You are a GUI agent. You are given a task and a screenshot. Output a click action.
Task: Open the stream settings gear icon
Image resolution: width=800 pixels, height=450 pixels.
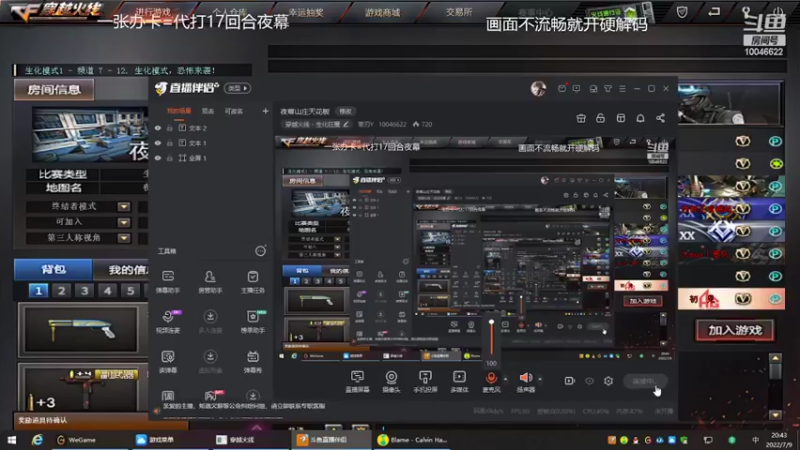click(x=608, y=381)
